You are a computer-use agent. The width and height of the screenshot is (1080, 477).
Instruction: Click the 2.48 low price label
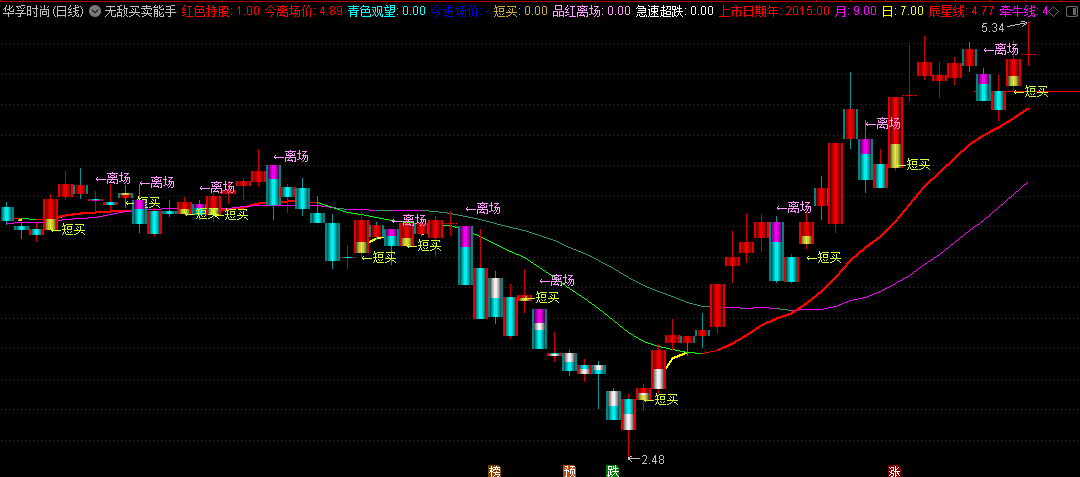coord(652,460)
